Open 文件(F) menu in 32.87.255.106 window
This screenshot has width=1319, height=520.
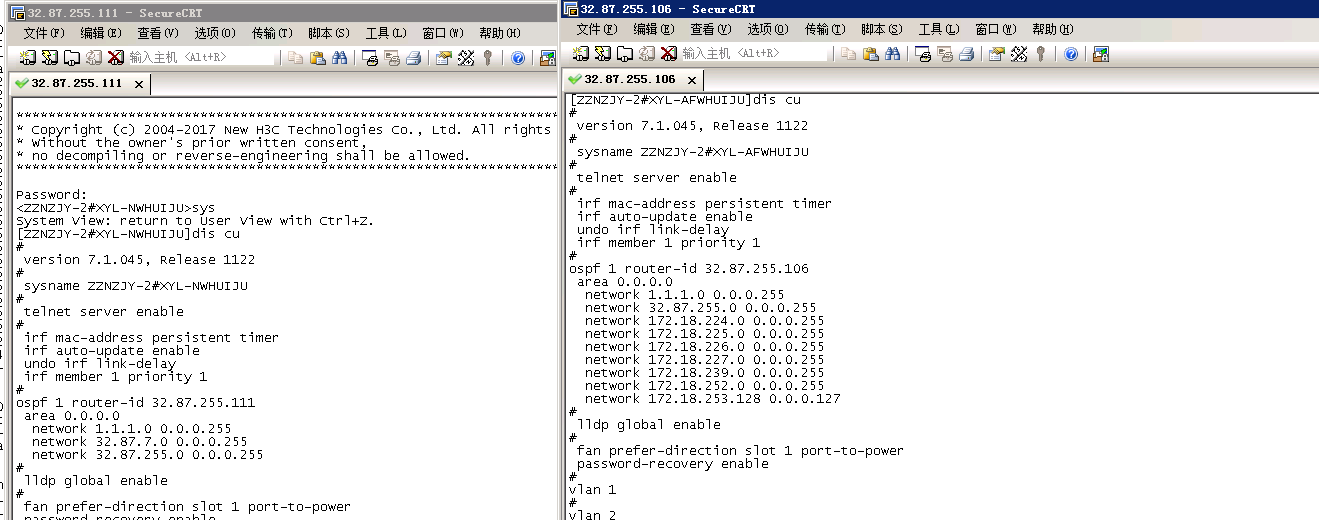pyautogui.click(x=597, y=30)
